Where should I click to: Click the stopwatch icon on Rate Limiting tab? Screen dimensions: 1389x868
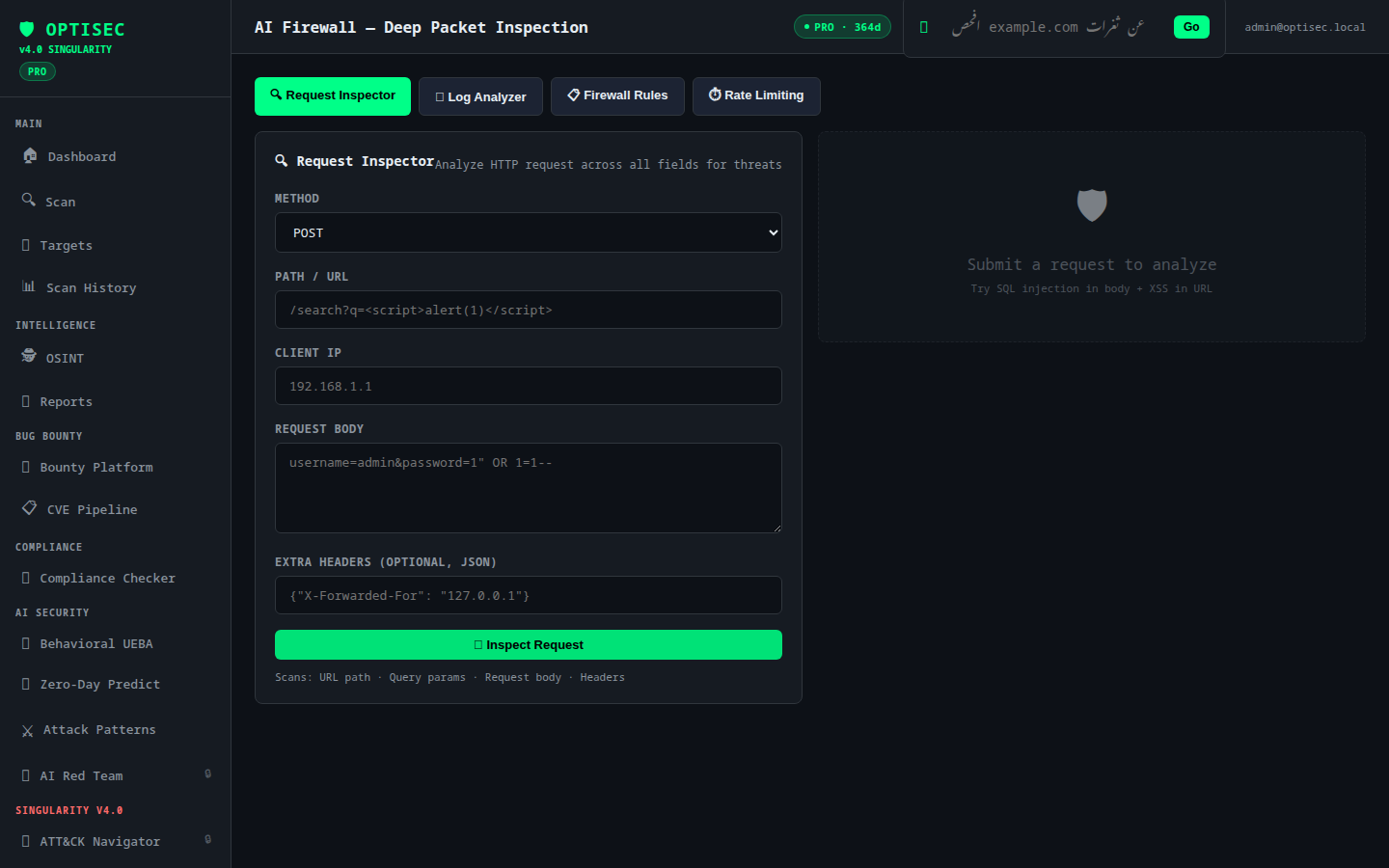[715, 95]
